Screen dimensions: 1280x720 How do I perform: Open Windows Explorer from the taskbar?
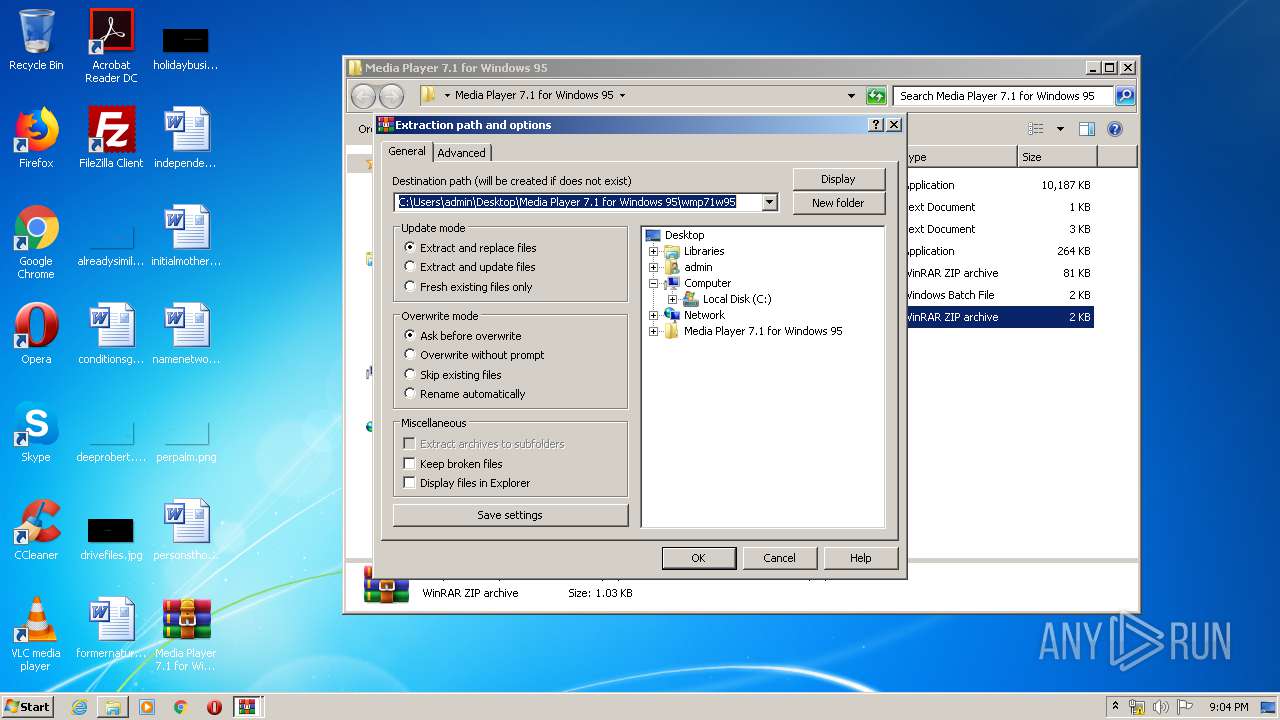point(113,707)
